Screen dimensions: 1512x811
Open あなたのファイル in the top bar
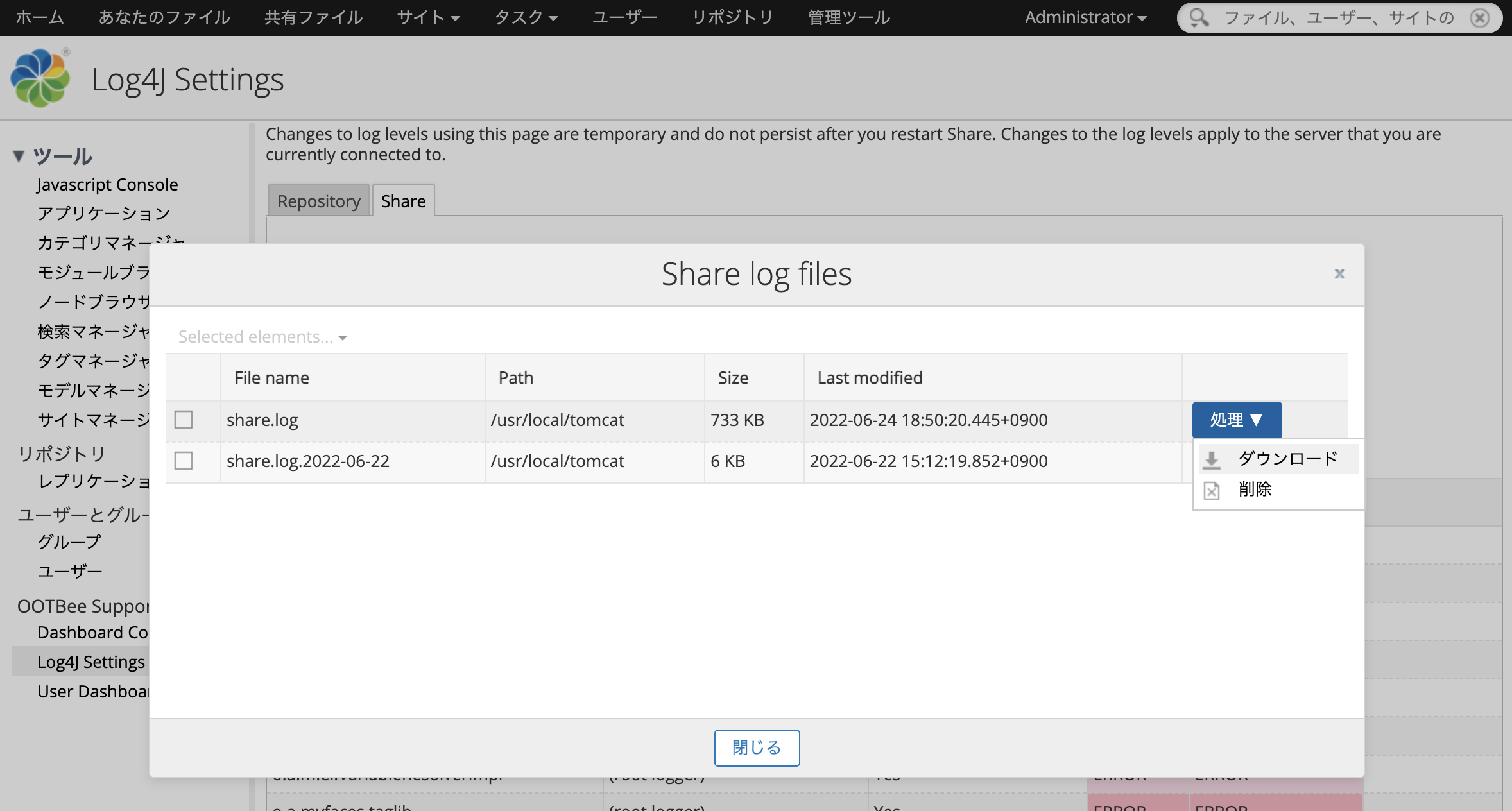point(164,17)
